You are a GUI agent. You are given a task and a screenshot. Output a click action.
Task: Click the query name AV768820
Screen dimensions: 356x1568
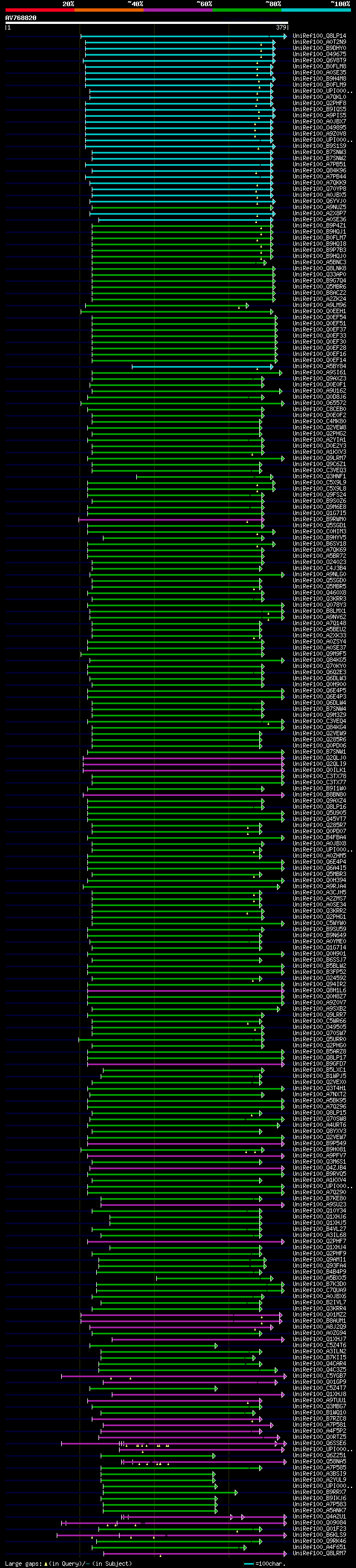[21, 18]
